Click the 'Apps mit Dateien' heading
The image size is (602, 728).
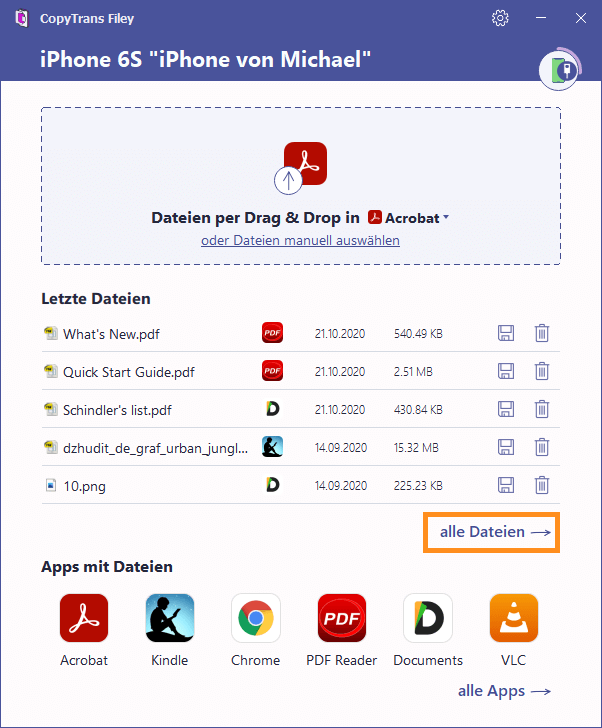[107, 567]
